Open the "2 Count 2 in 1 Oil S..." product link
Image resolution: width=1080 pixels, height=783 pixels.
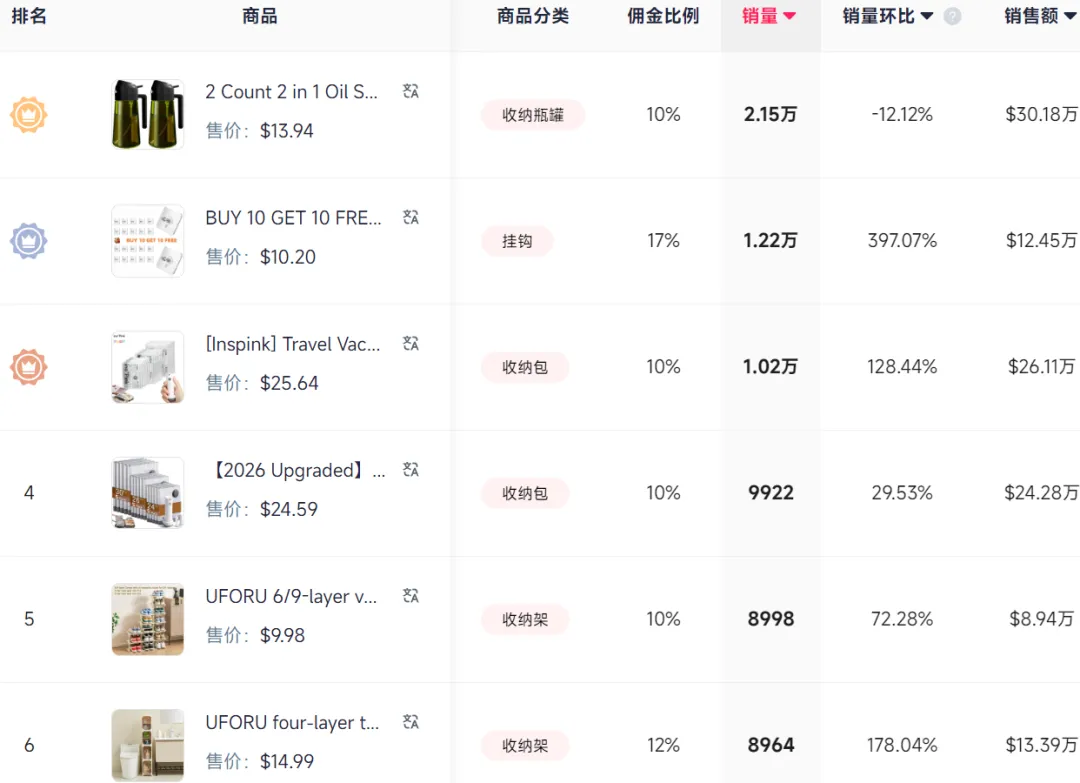pyautogui.click(x=291, y=91)
